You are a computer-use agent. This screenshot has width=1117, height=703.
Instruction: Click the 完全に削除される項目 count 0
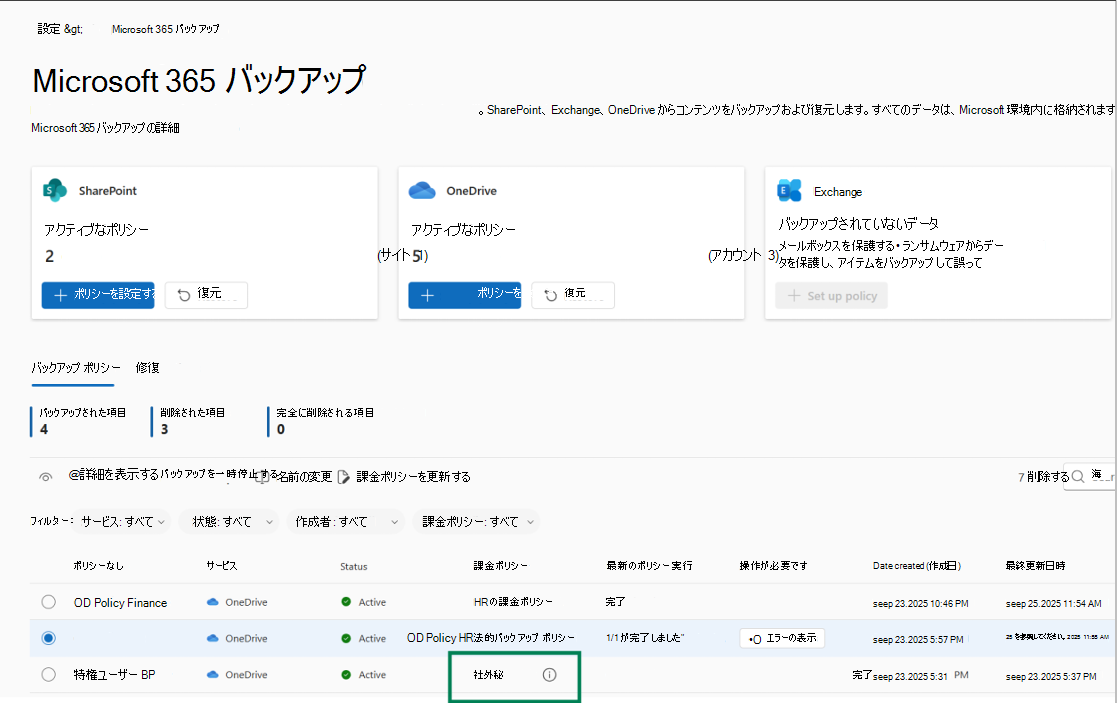[x=281, y=429]
